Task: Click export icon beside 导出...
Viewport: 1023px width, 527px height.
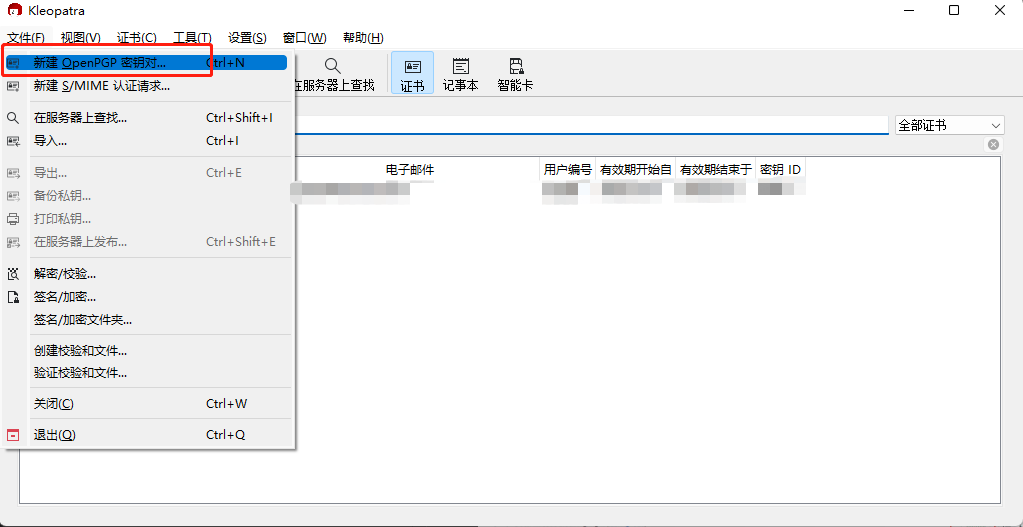Action: click(13, 173)
